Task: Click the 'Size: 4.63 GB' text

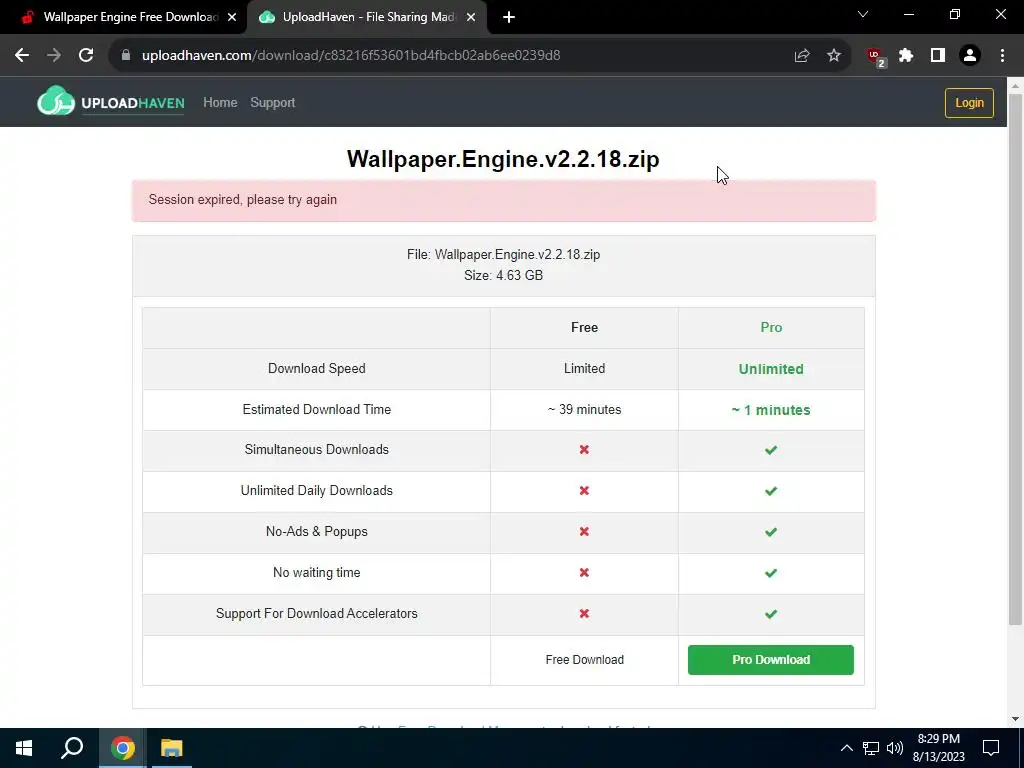Action: tap(503, 276)
